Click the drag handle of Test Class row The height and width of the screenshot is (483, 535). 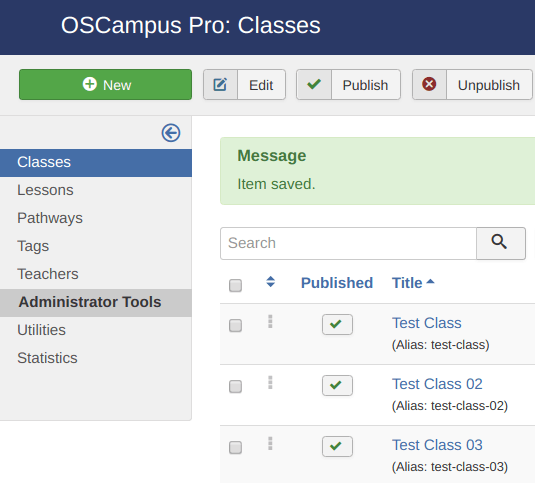coord(270,321)
